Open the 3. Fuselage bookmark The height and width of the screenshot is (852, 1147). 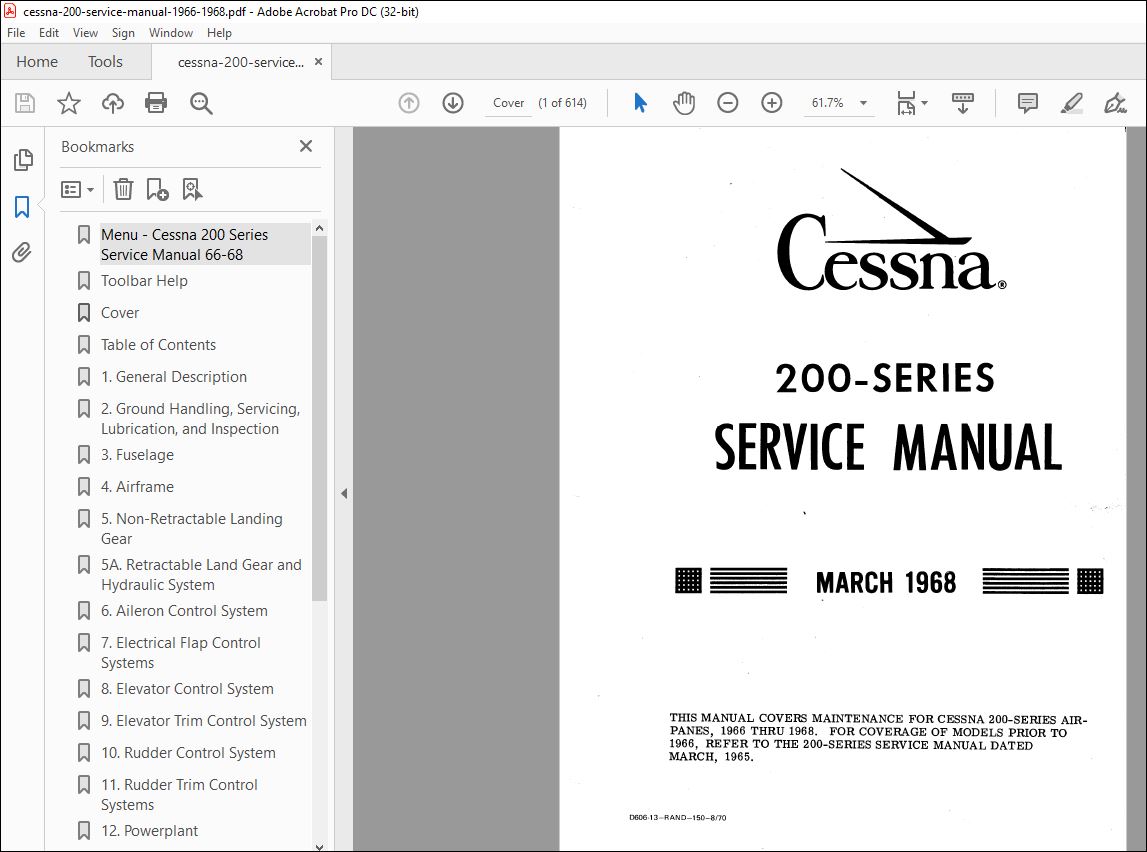point(138,455)
